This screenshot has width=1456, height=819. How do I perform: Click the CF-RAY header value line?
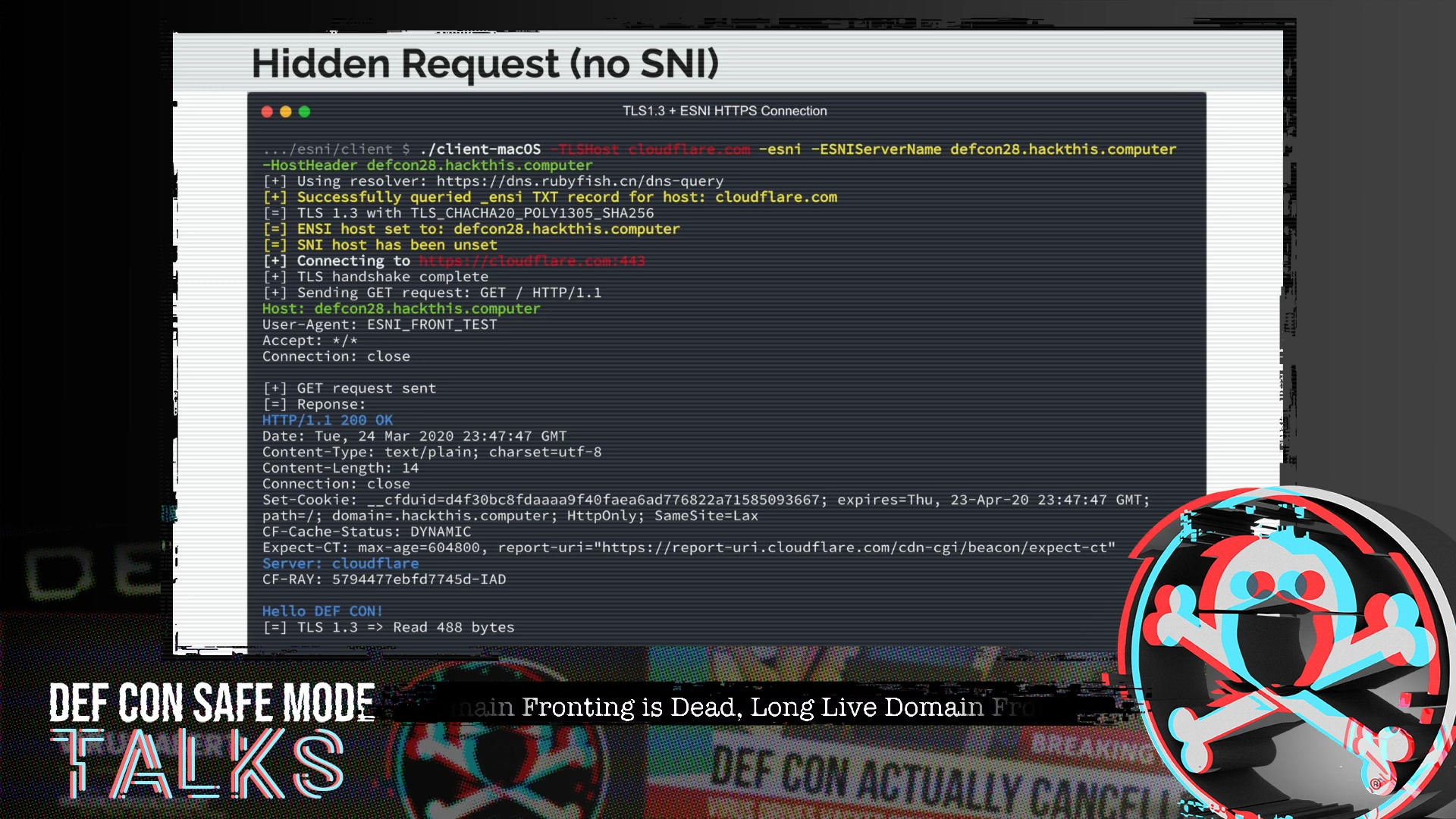(384, 579)
